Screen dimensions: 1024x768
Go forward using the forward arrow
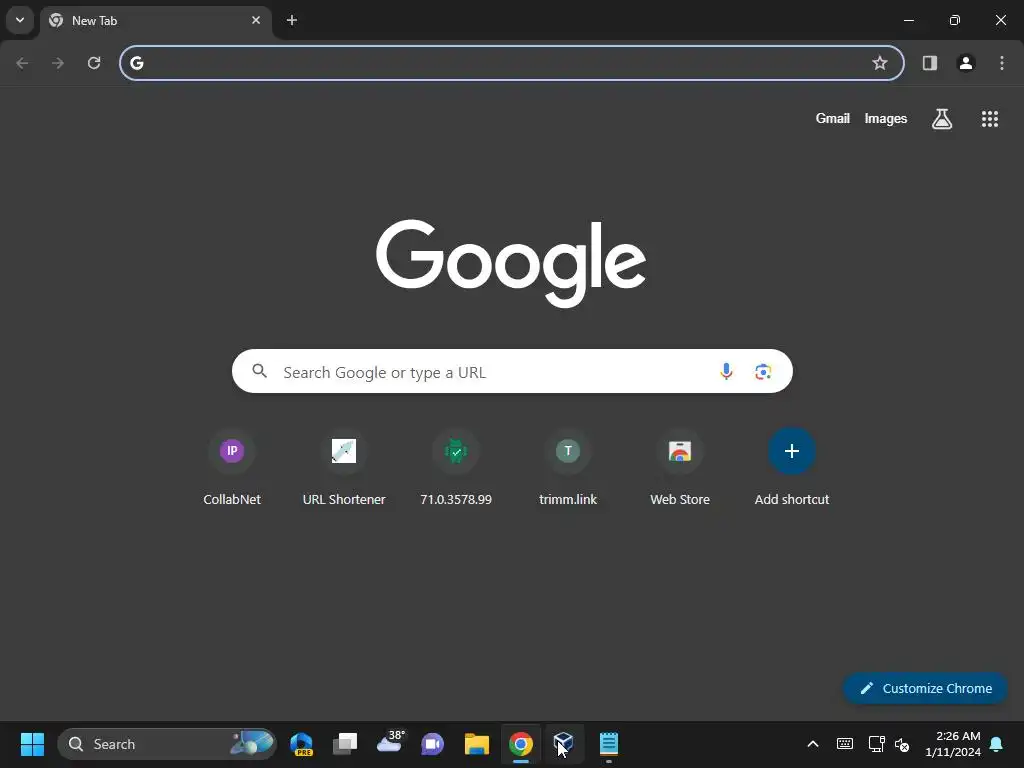click(x=58, y=63)
